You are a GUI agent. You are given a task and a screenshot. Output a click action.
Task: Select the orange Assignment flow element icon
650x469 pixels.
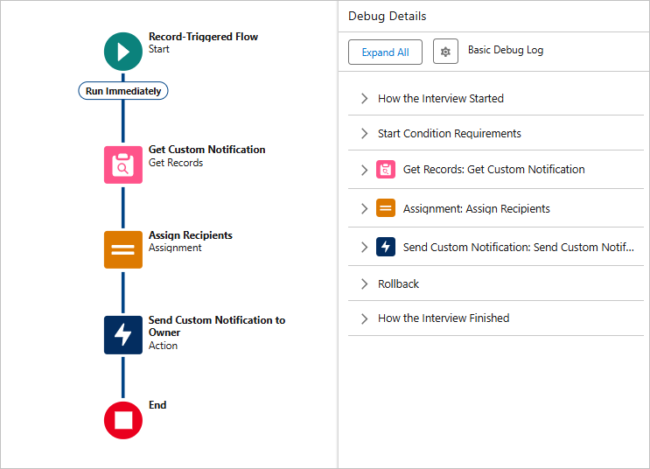(x=123, y=249)
